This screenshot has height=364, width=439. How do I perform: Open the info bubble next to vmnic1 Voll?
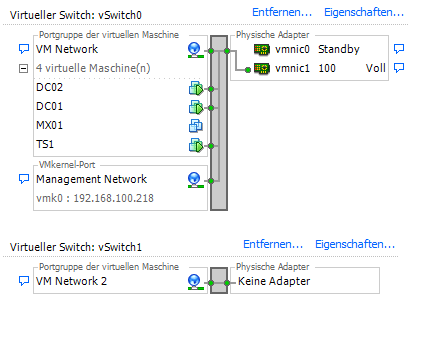click(399, 68)
